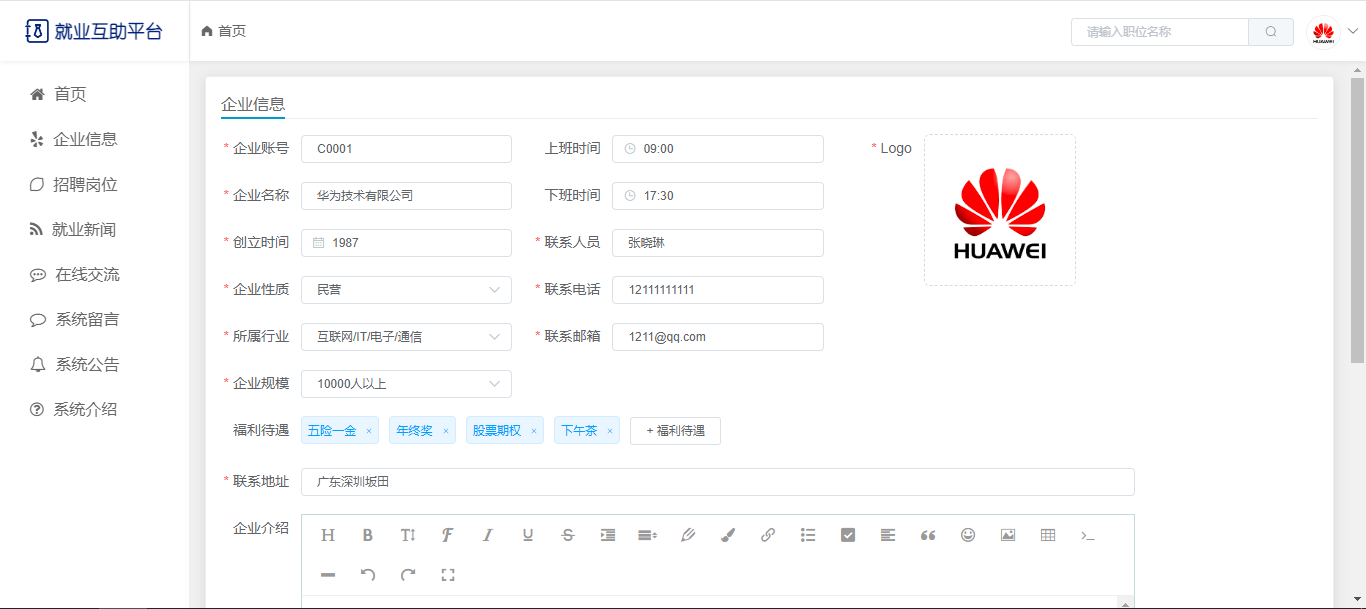Insert link using chain icon
The image size is (1366, 609).
tap(768, 535)
